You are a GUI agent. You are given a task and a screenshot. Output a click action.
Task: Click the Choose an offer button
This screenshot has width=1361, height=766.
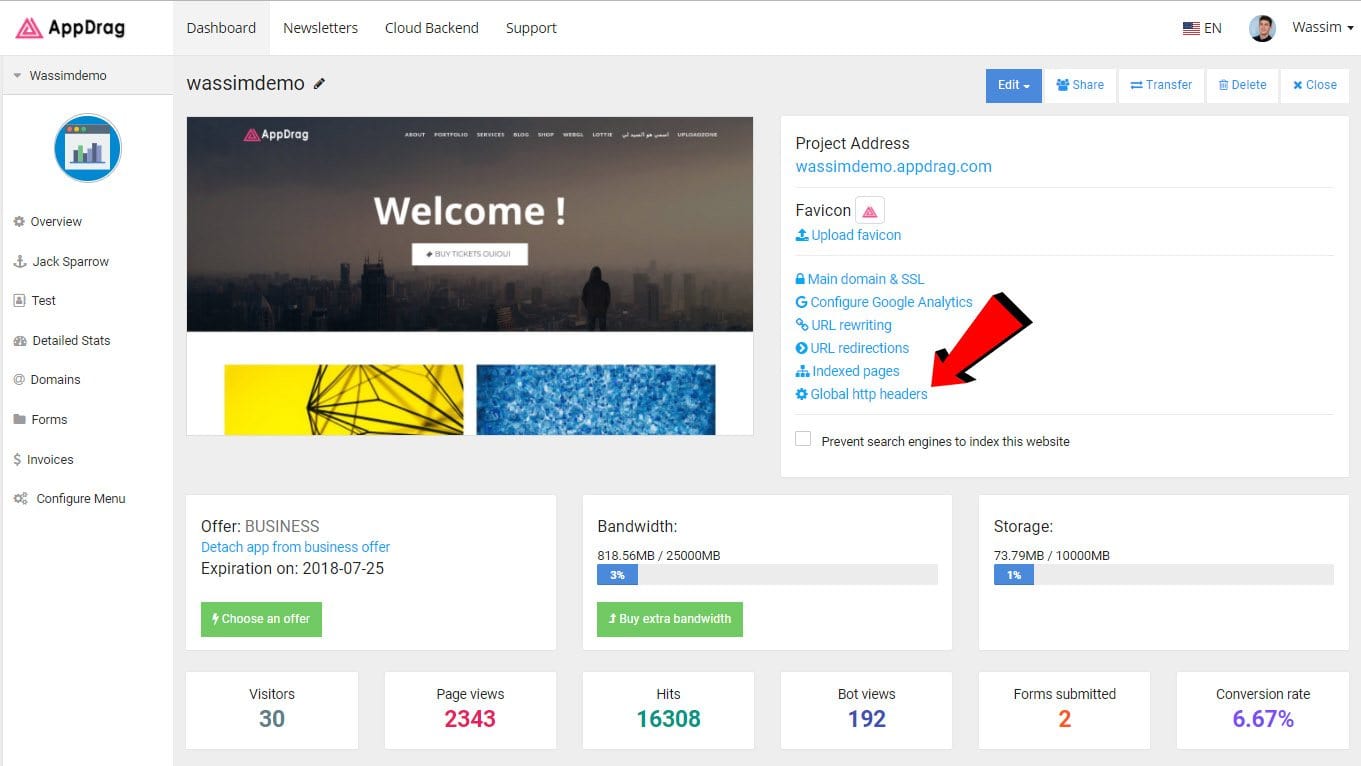[261, 619]
